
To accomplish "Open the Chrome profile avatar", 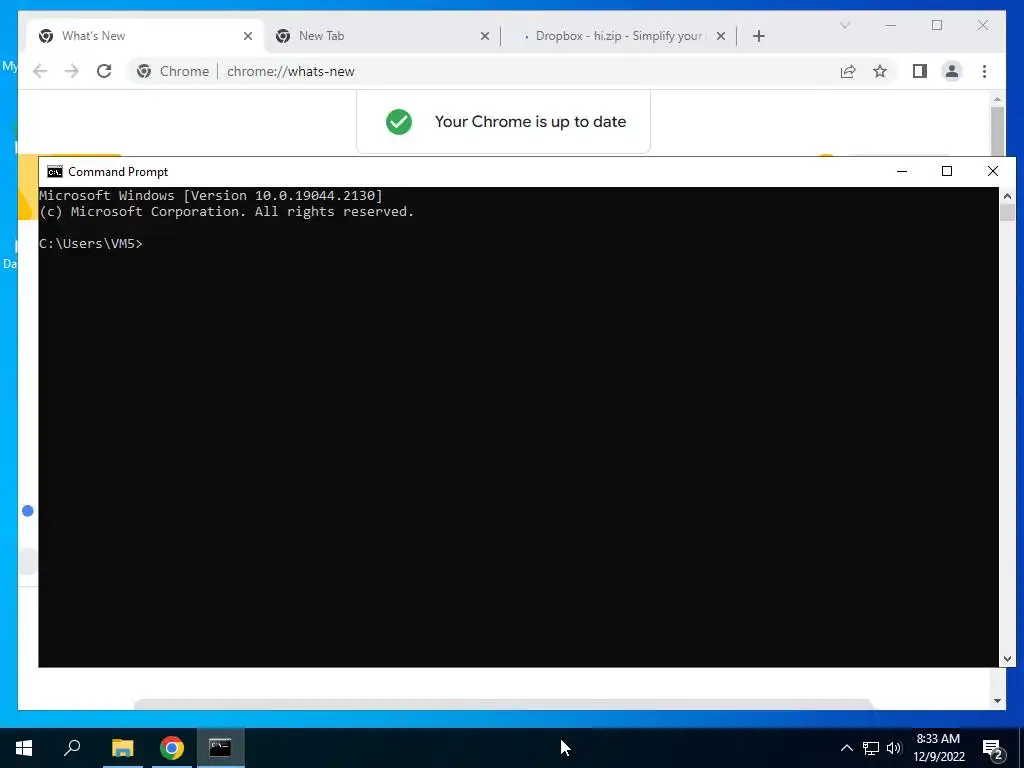I will [x=952, y=71].
